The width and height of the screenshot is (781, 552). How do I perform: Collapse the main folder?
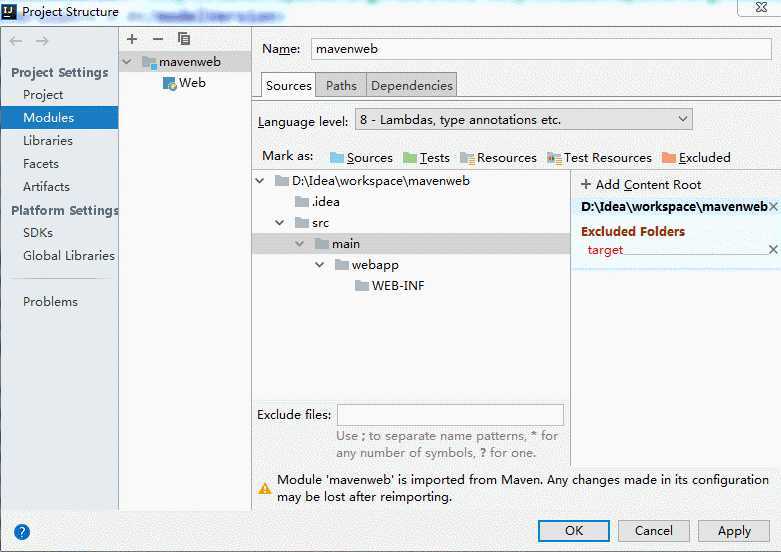299,244
